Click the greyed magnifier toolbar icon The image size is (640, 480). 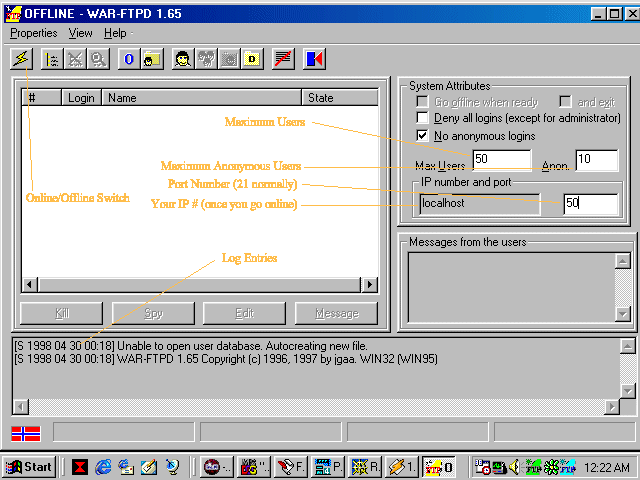click(x=98, y=59)
